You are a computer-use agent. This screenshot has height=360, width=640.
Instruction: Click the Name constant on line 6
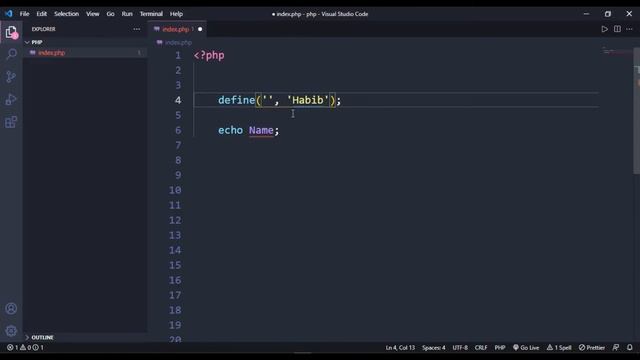(261, 130)
